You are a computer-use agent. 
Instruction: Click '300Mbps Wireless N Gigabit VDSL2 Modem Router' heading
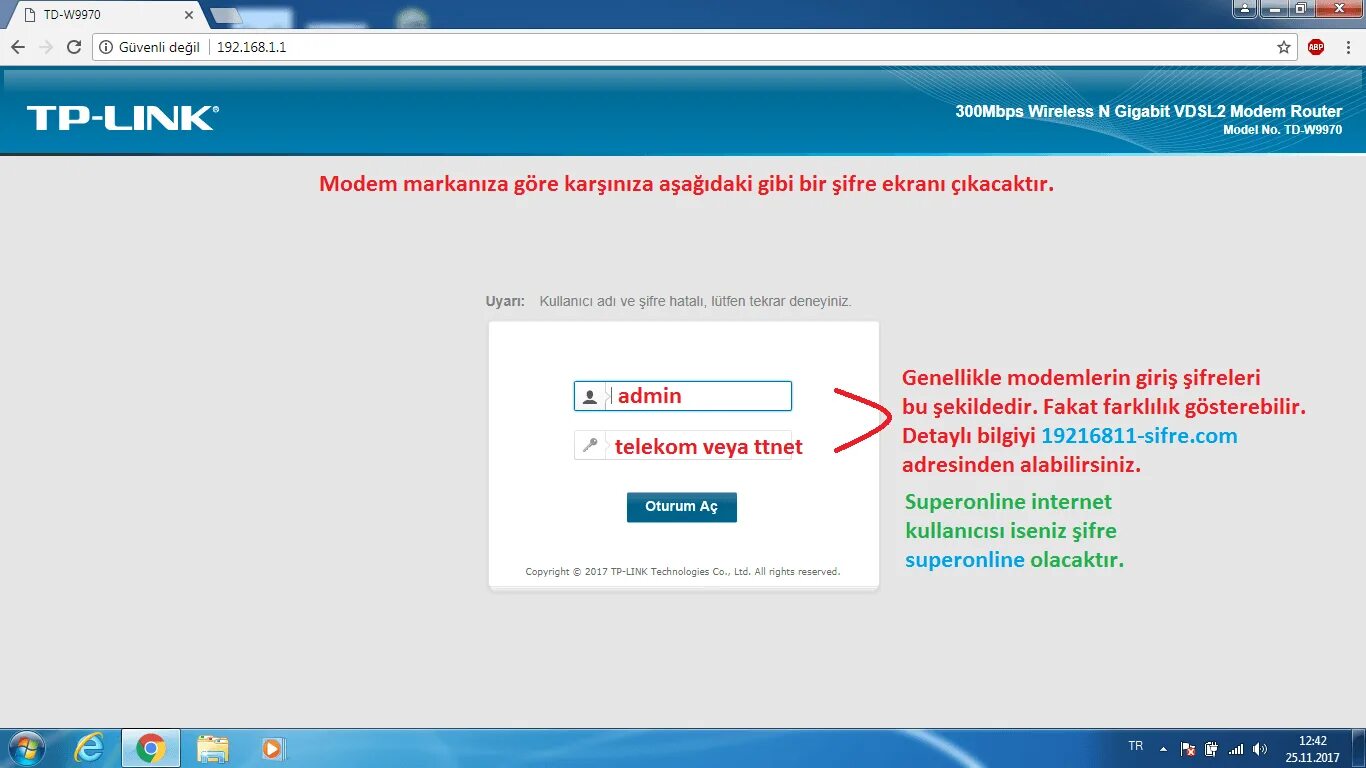click(1149, 112)
